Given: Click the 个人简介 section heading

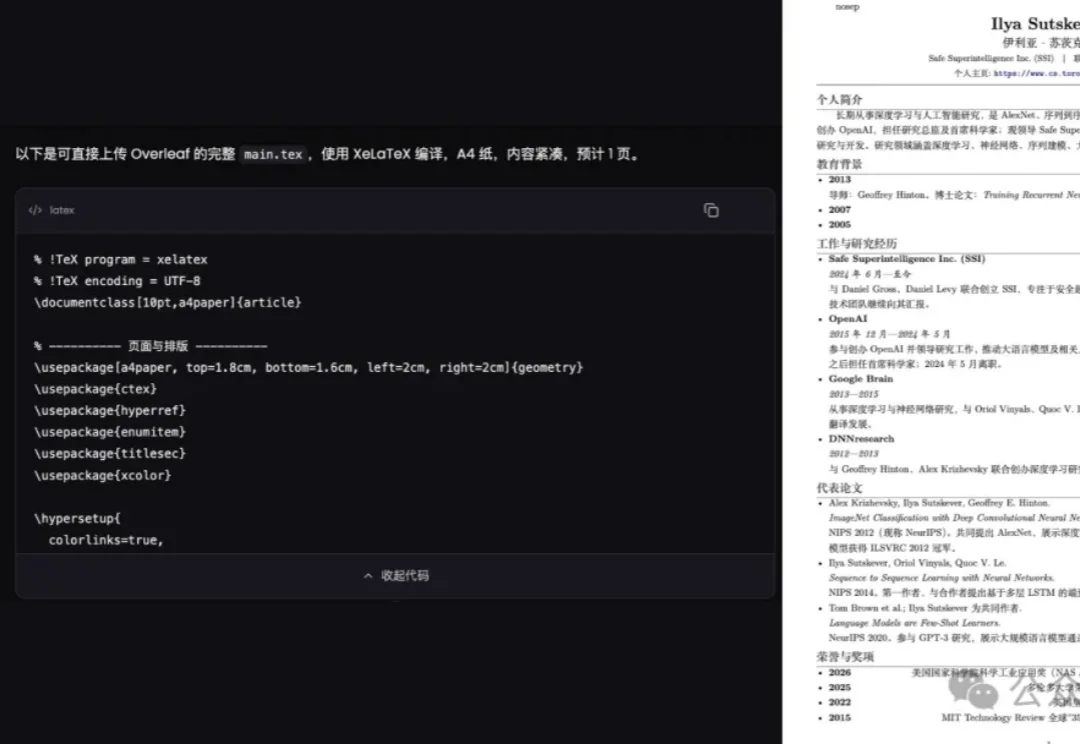Looking at the screenshot, I should 840,99.
